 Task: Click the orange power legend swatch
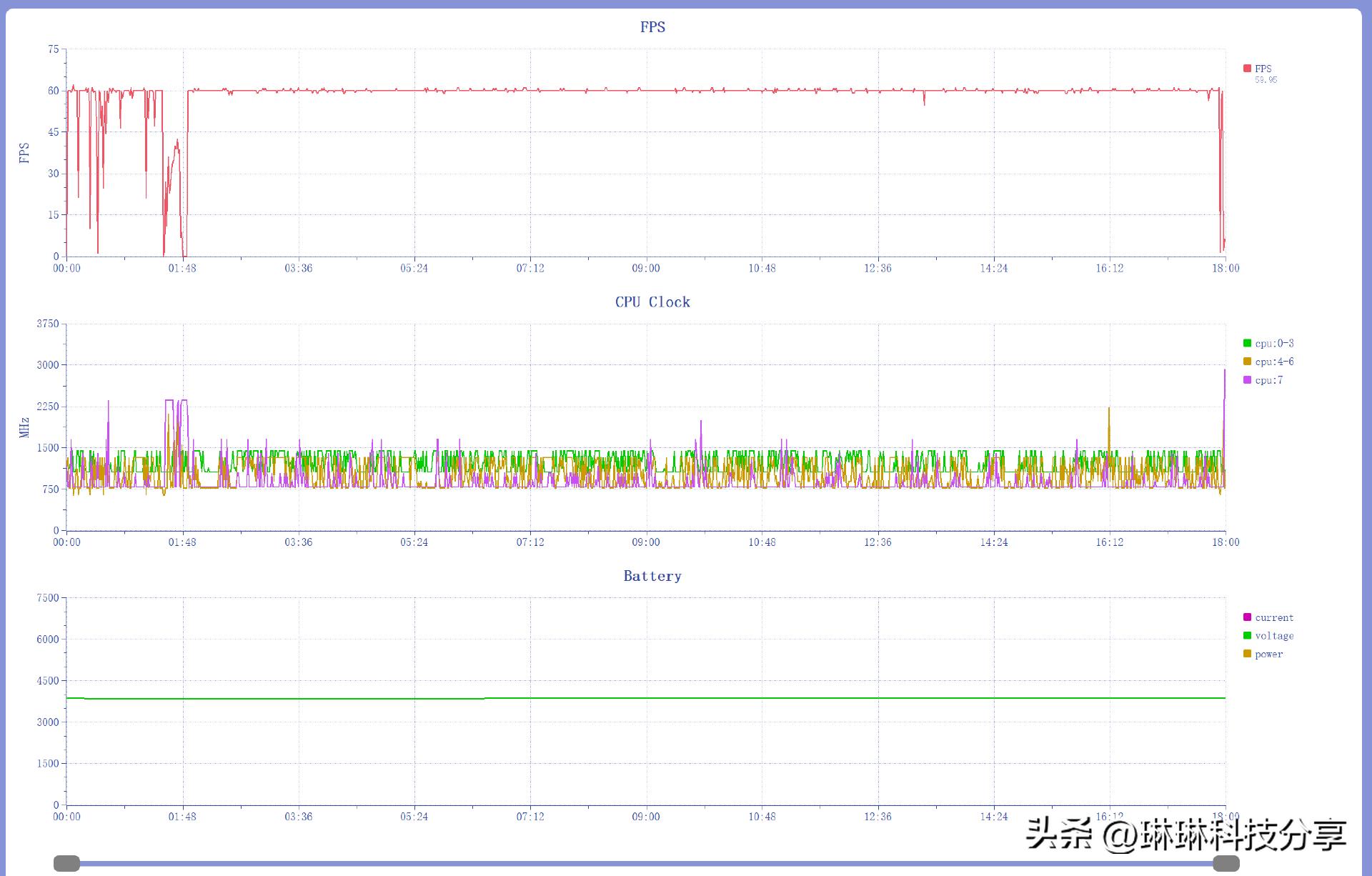click(1247, 654)
